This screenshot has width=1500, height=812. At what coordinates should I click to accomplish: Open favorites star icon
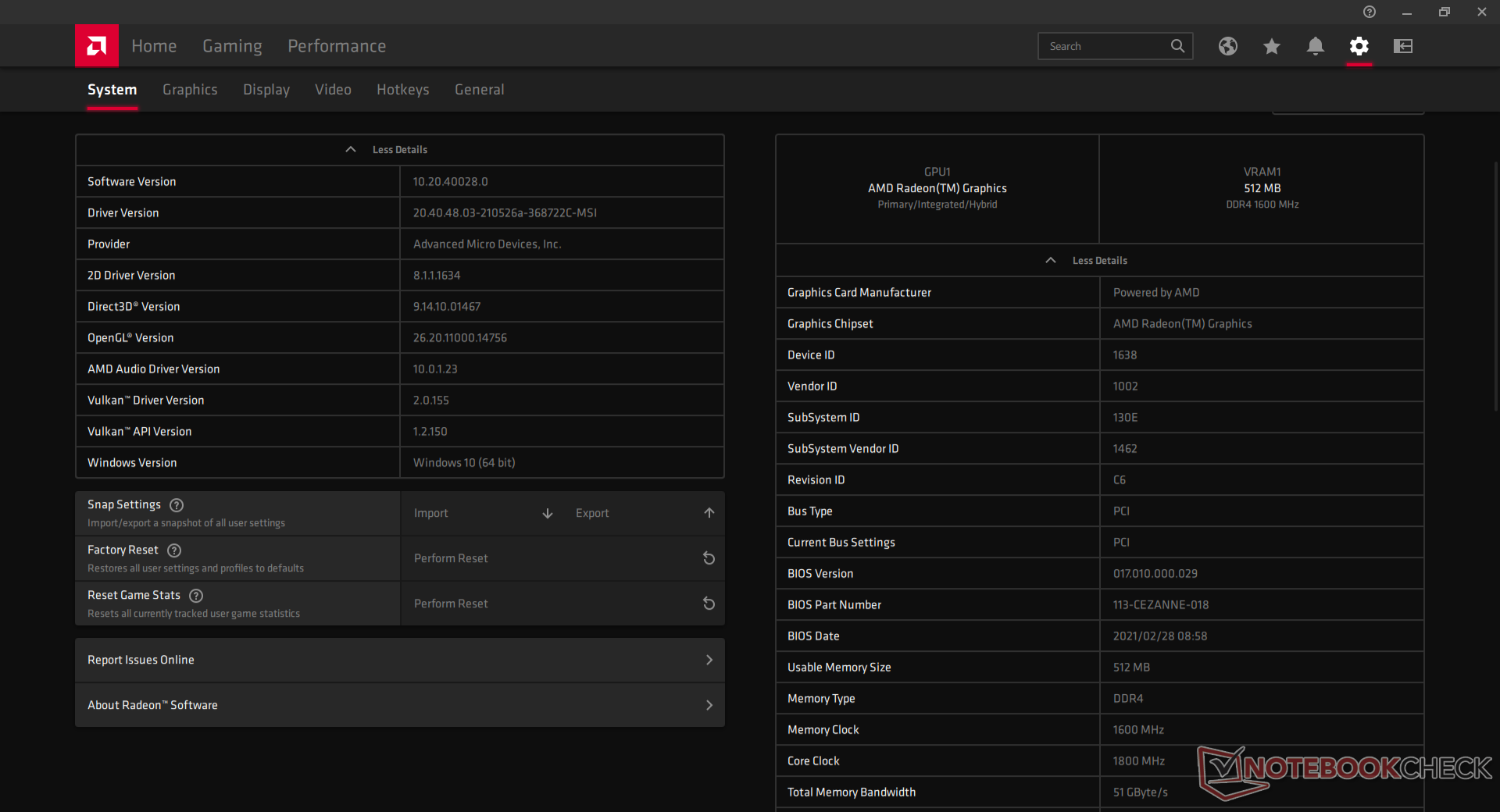pos(1272,46)
